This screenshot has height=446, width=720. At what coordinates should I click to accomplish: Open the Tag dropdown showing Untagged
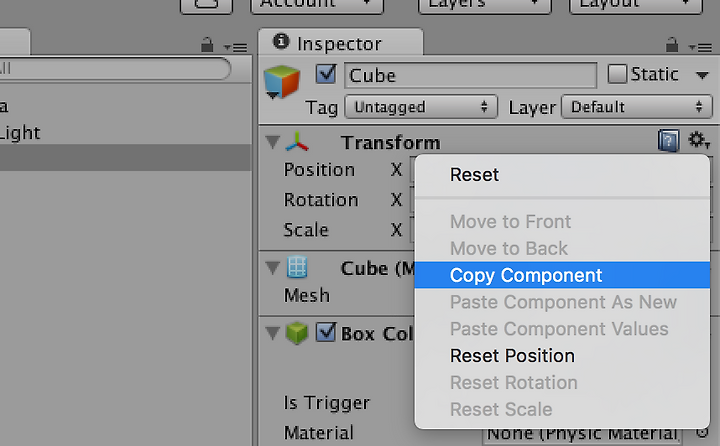tap(421, 107)
